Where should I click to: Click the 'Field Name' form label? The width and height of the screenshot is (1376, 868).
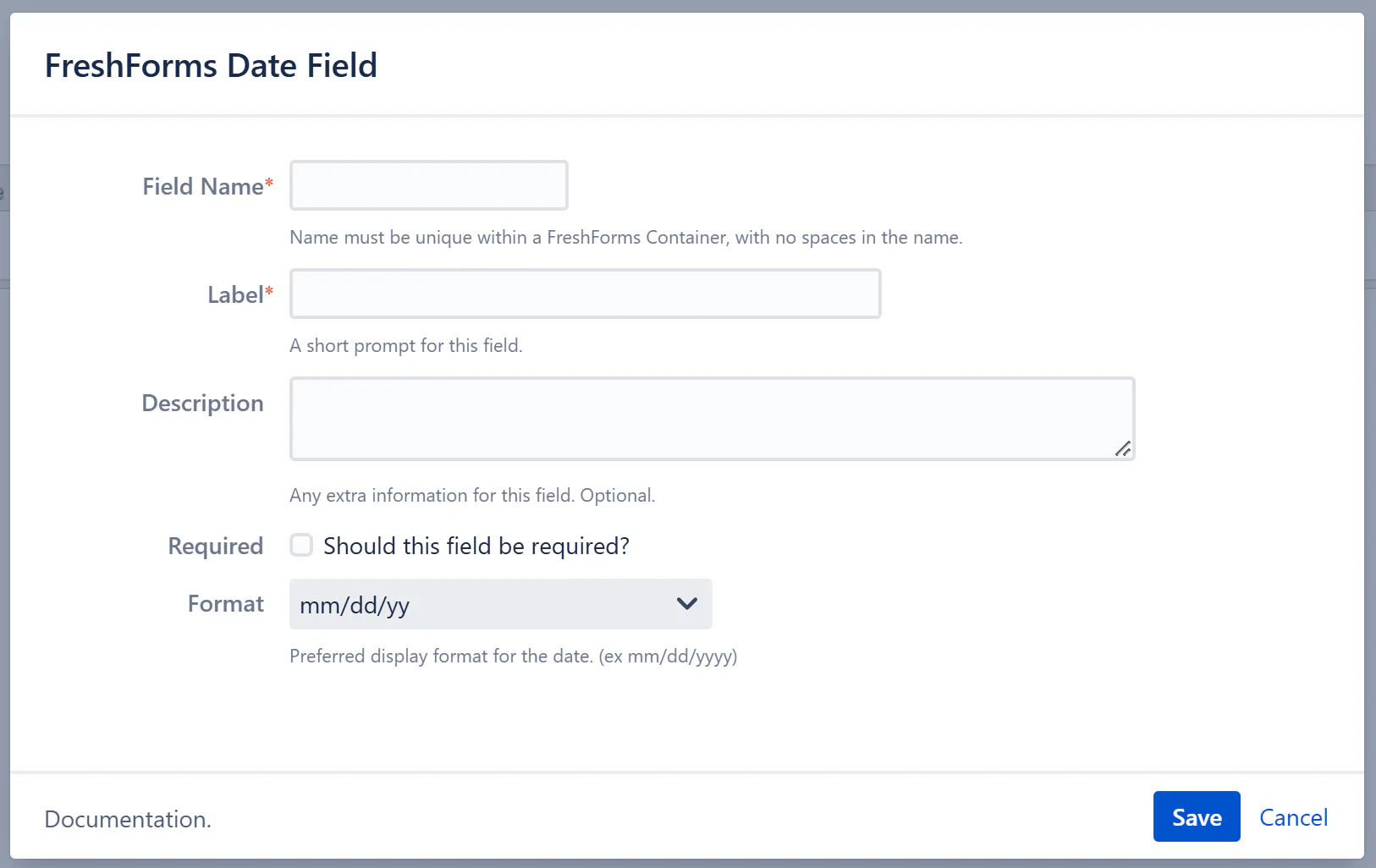point(202,186)
